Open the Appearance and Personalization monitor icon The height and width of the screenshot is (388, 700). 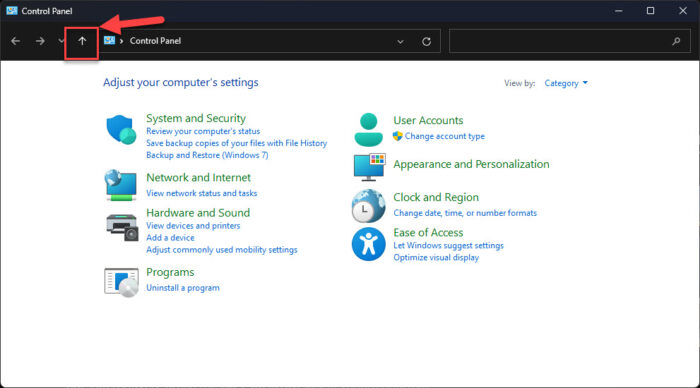tap(369, 167)
